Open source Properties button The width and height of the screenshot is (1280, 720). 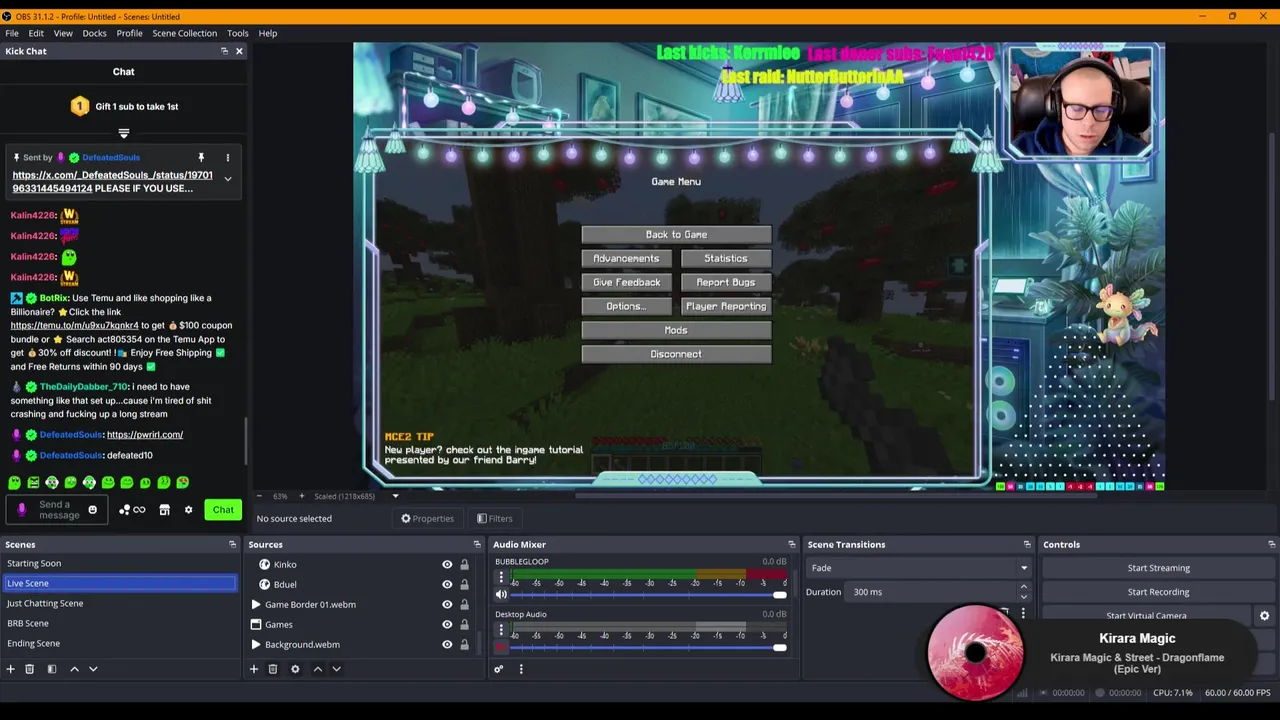[x=427, y=518]
